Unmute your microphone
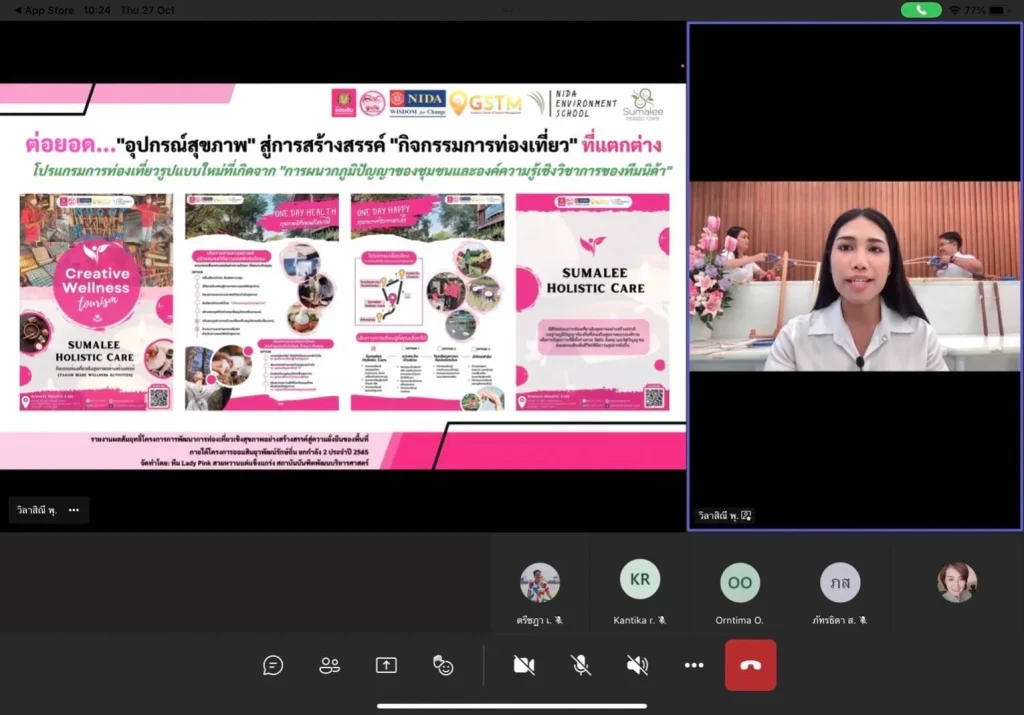The height and width of the screenshot is (715, 1024). pos(580,665)
